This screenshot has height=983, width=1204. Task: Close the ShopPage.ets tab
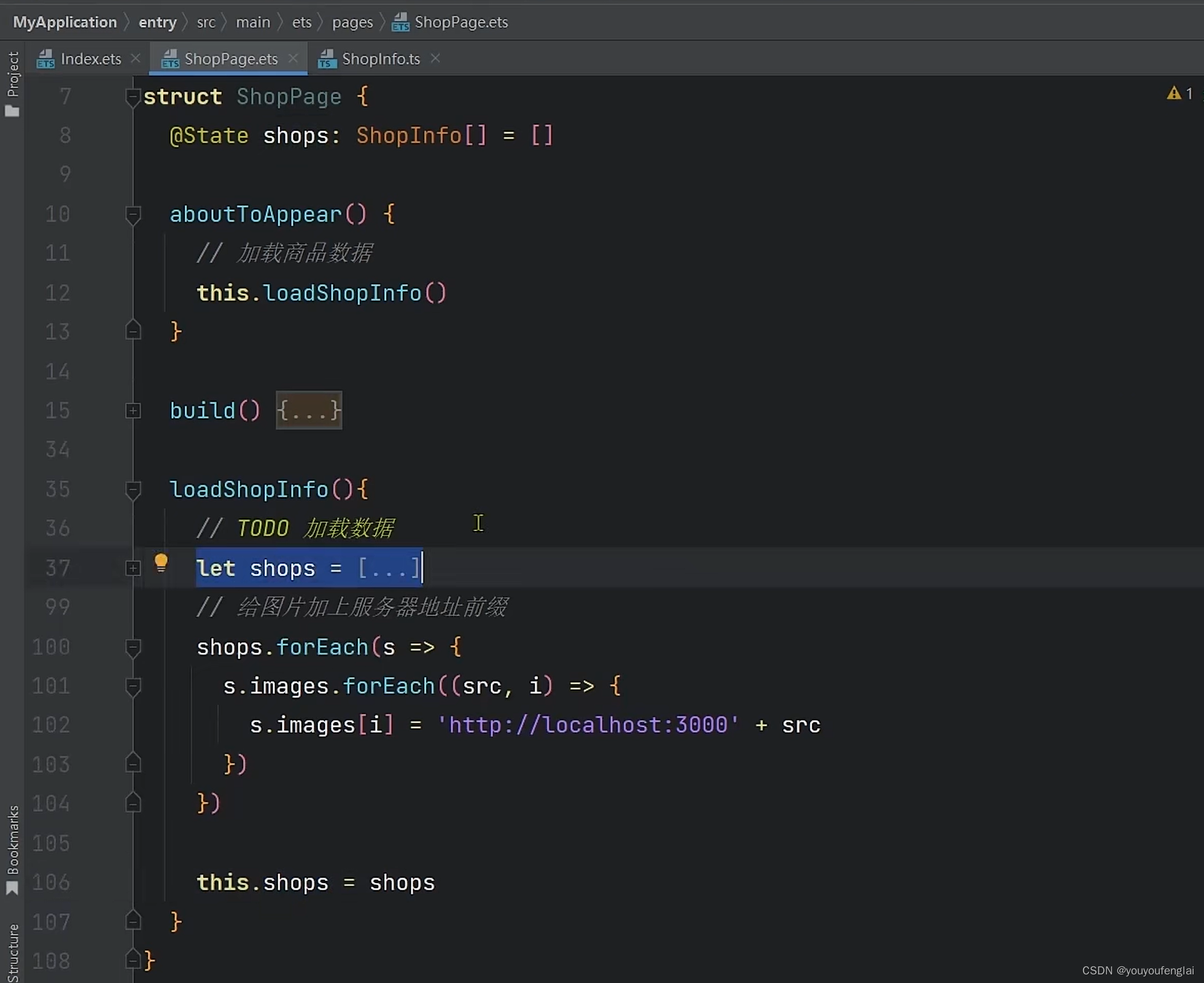coord(293,58)
